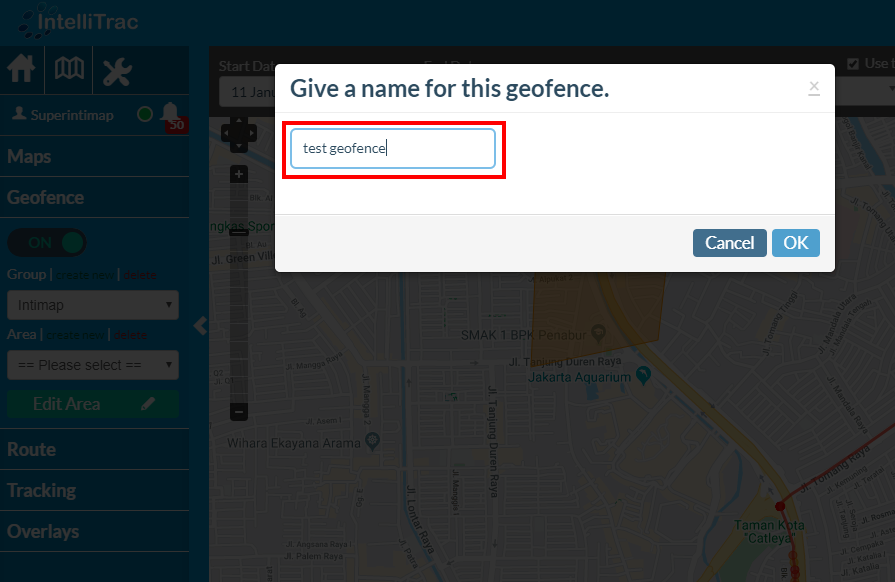The image size is (895, 582).
Task: Expand the Route menu section
Action: coord(32,449)
